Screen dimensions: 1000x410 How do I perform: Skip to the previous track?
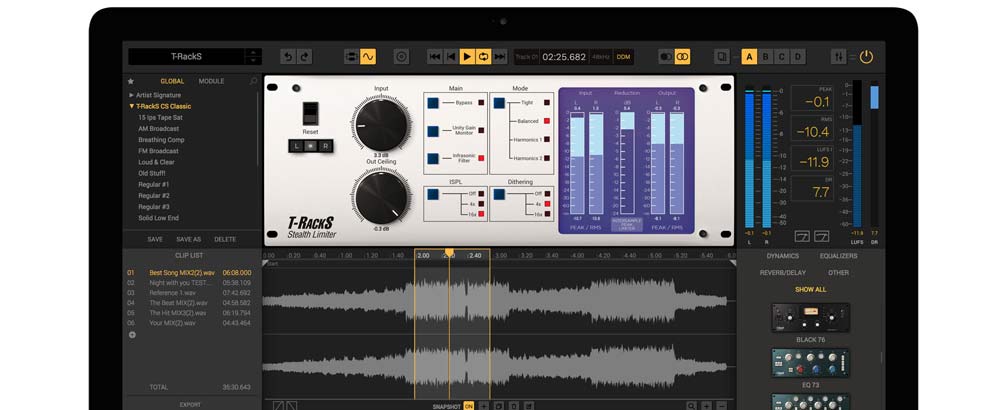[435, 57]
